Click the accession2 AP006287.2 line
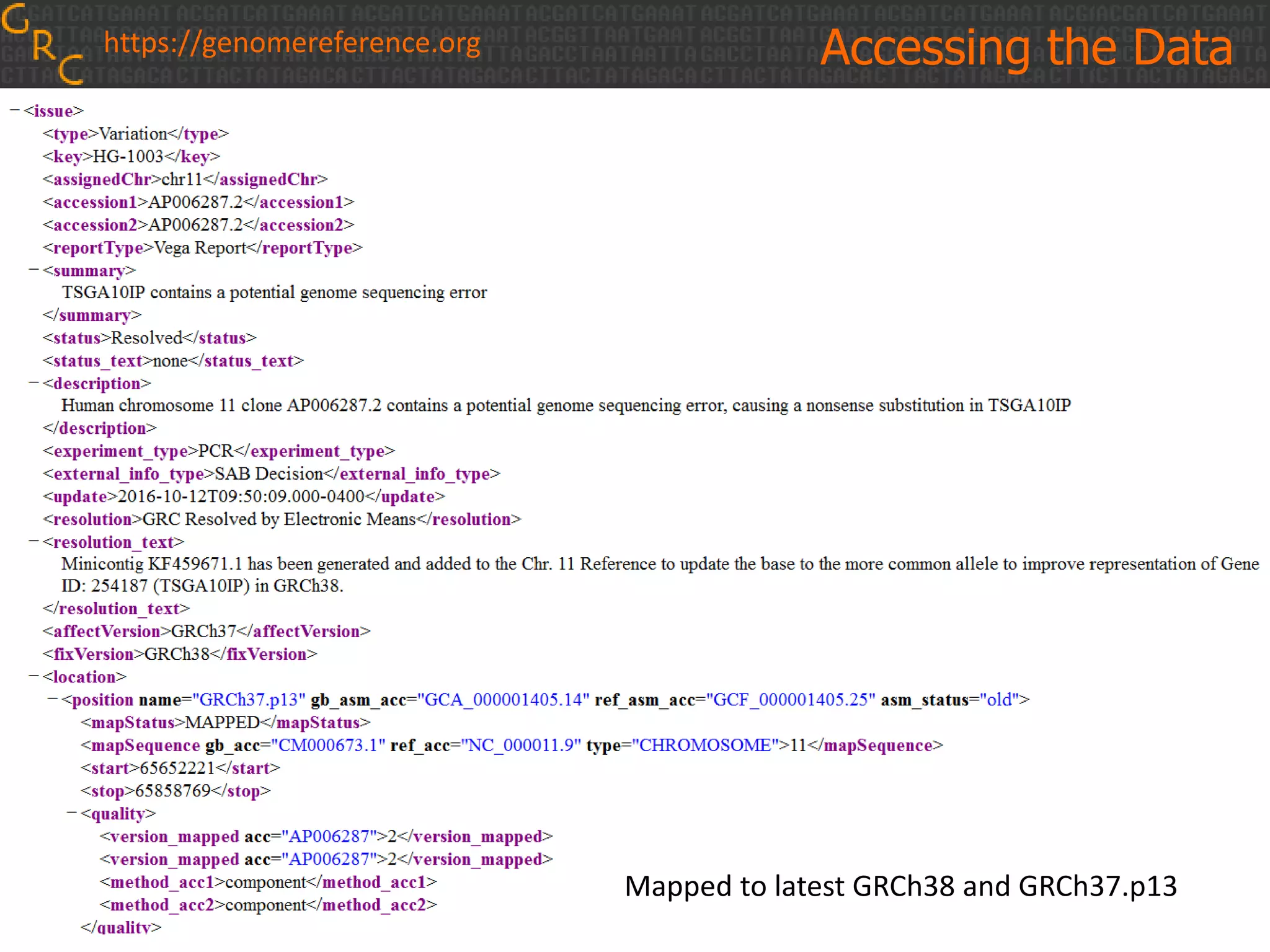The height and width of the screenshot is (952, 1270). (x=198, y=225)
